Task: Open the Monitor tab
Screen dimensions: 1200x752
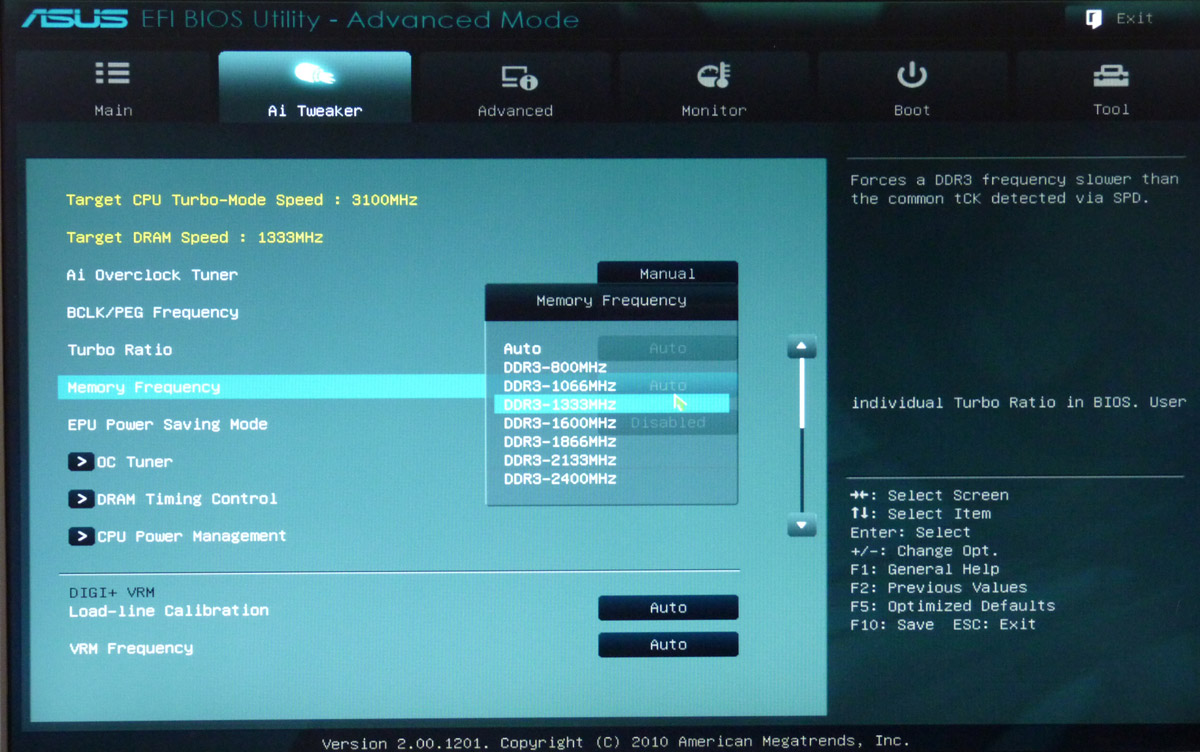Action: click(x=714, y=87)
